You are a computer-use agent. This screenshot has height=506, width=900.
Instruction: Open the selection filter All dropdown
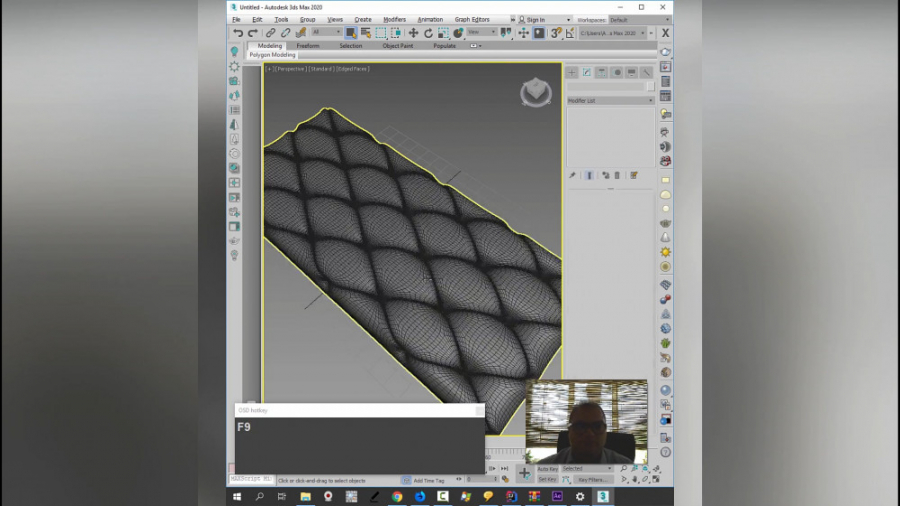point(325,32)
